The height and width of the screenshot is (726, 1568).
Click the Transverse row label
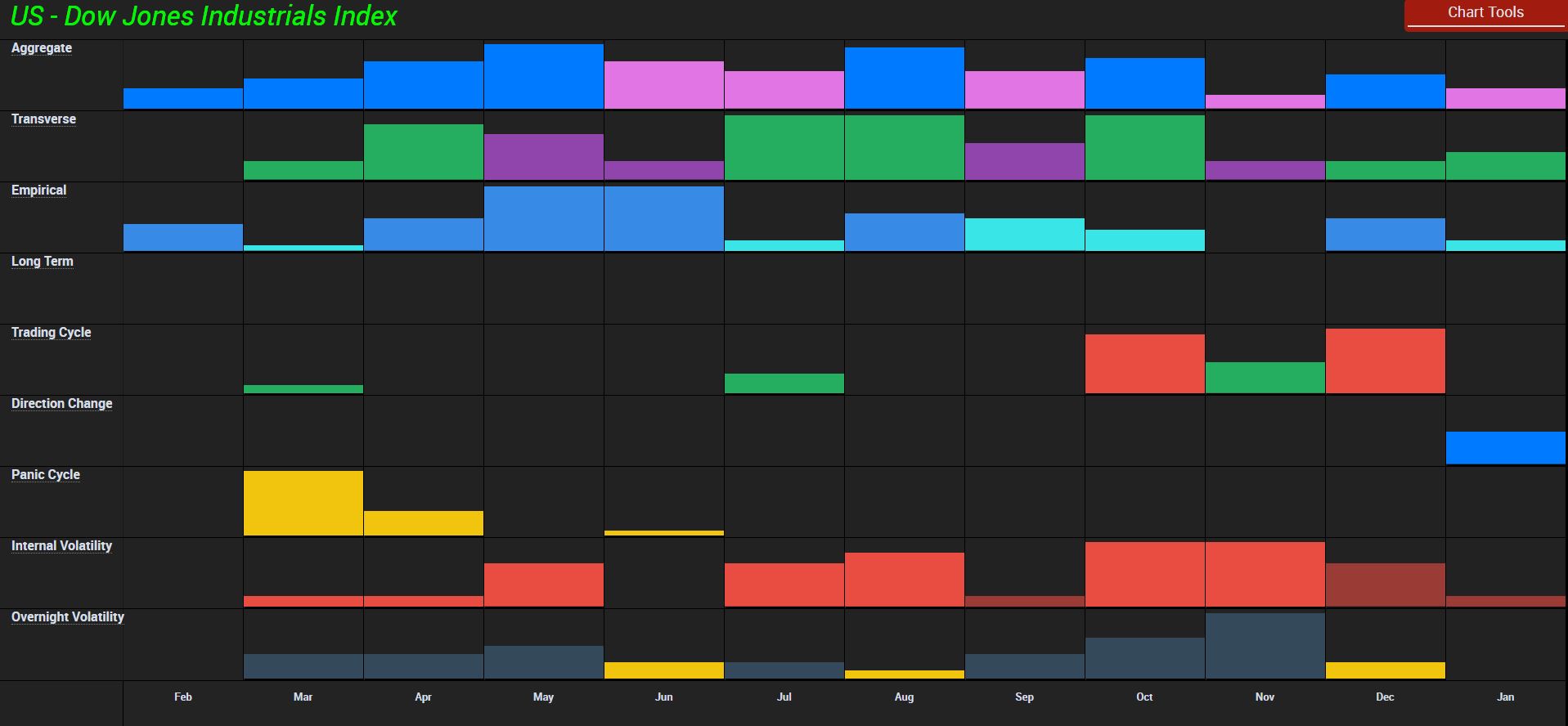click(x=43, y=119)
